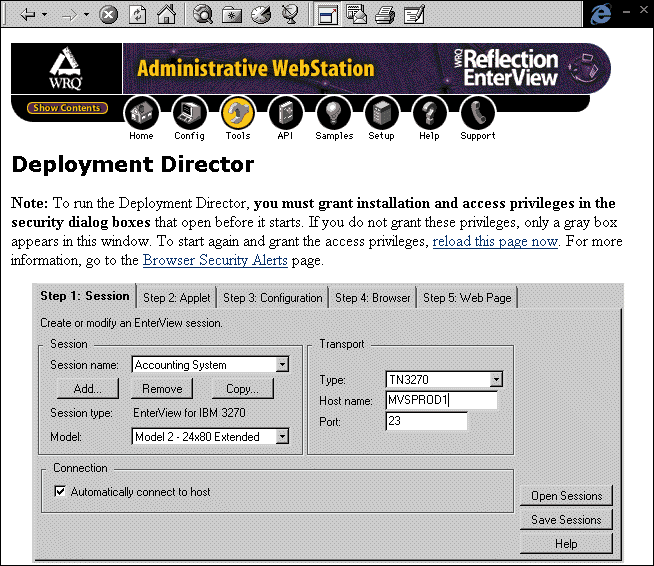Click the Reflection EnterView banner logo
Viewport: 654px width, 566px height.
click(506, 68)
